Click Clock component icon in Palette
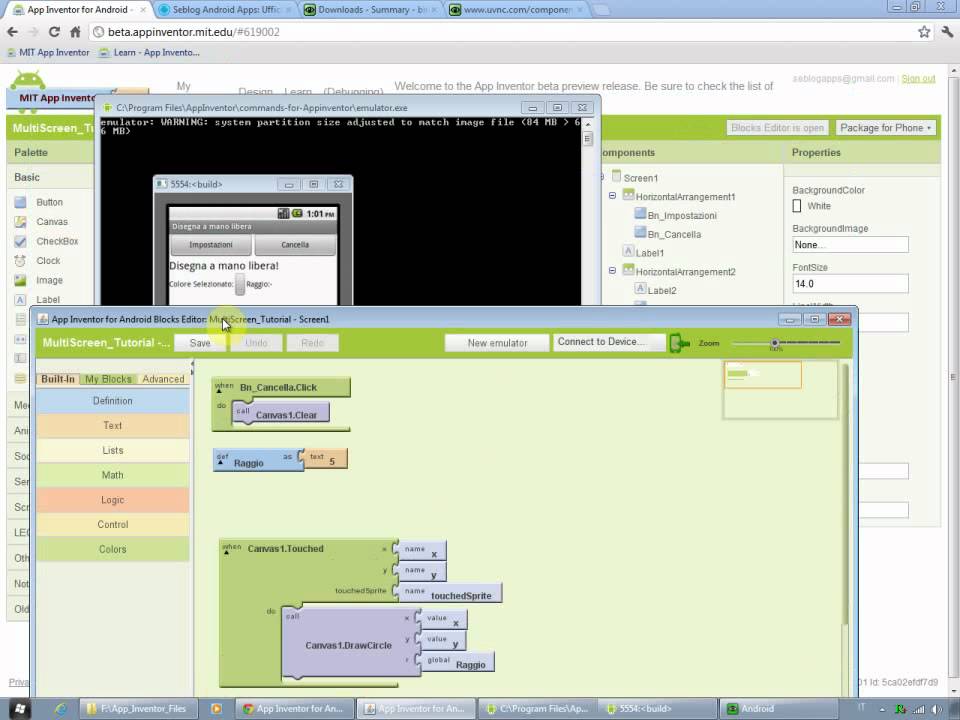Viewport: 960px width, 720px height. click(20, 261)
